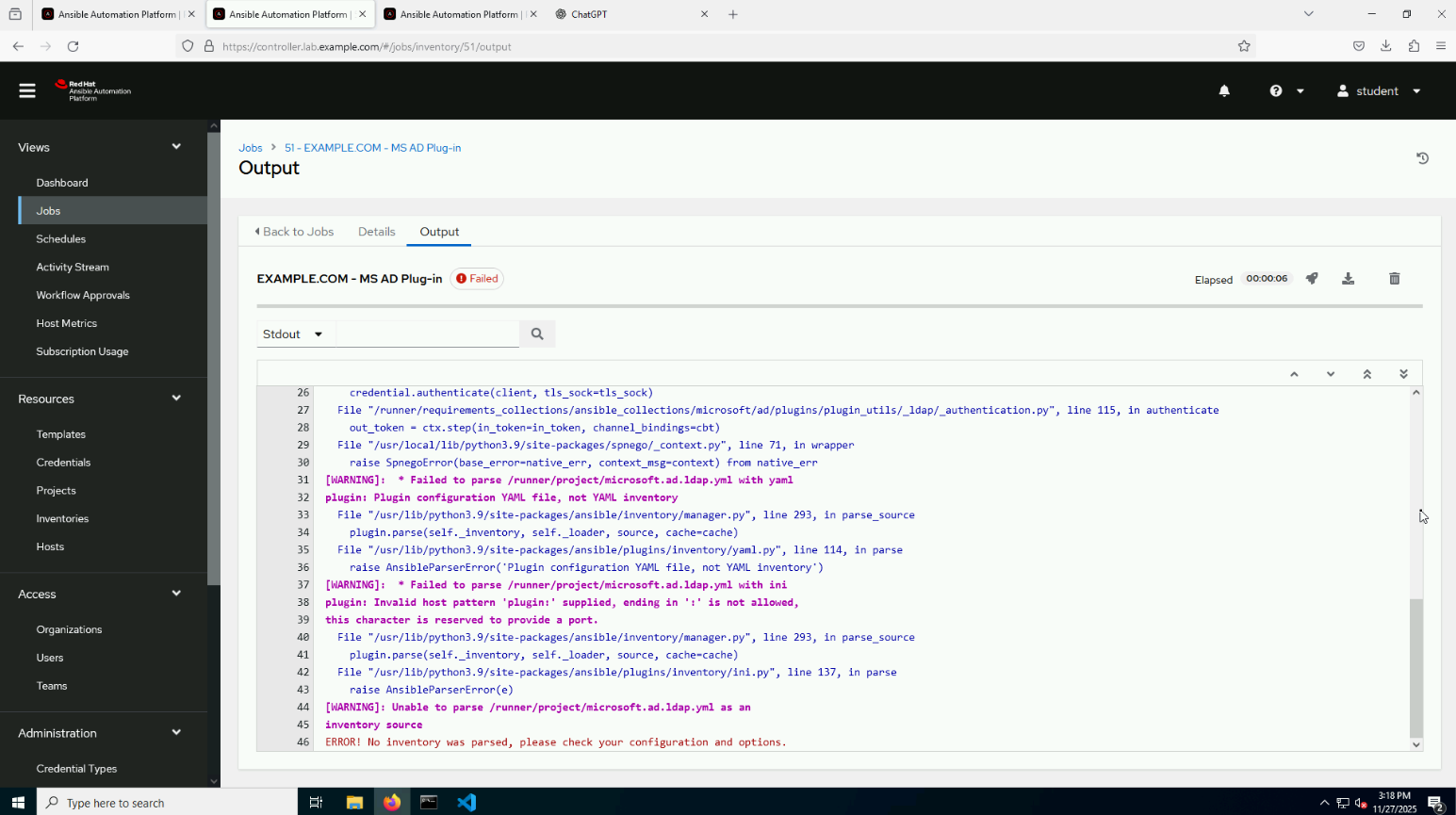The image size is (1456, 815).
Task: Click the stdout search magnifier button
Action: 537,334
